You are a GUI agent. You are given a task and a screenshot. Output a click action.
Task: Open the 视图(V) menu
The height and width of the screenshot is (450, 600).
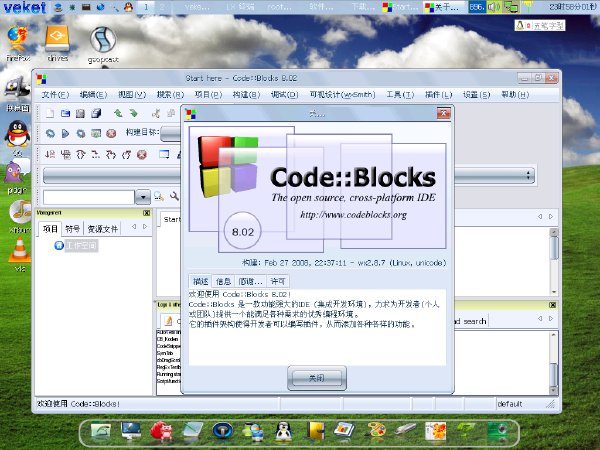[x=132, y=95]
